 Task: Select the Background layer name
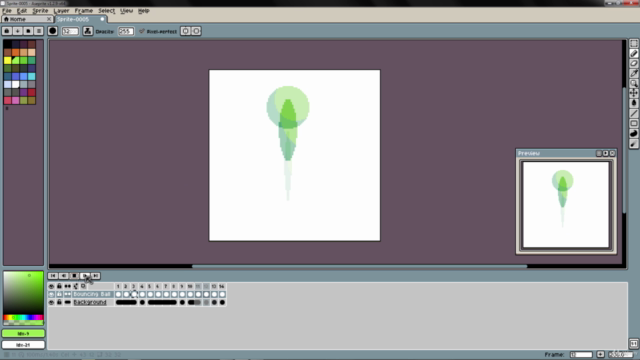coord(90,302)
